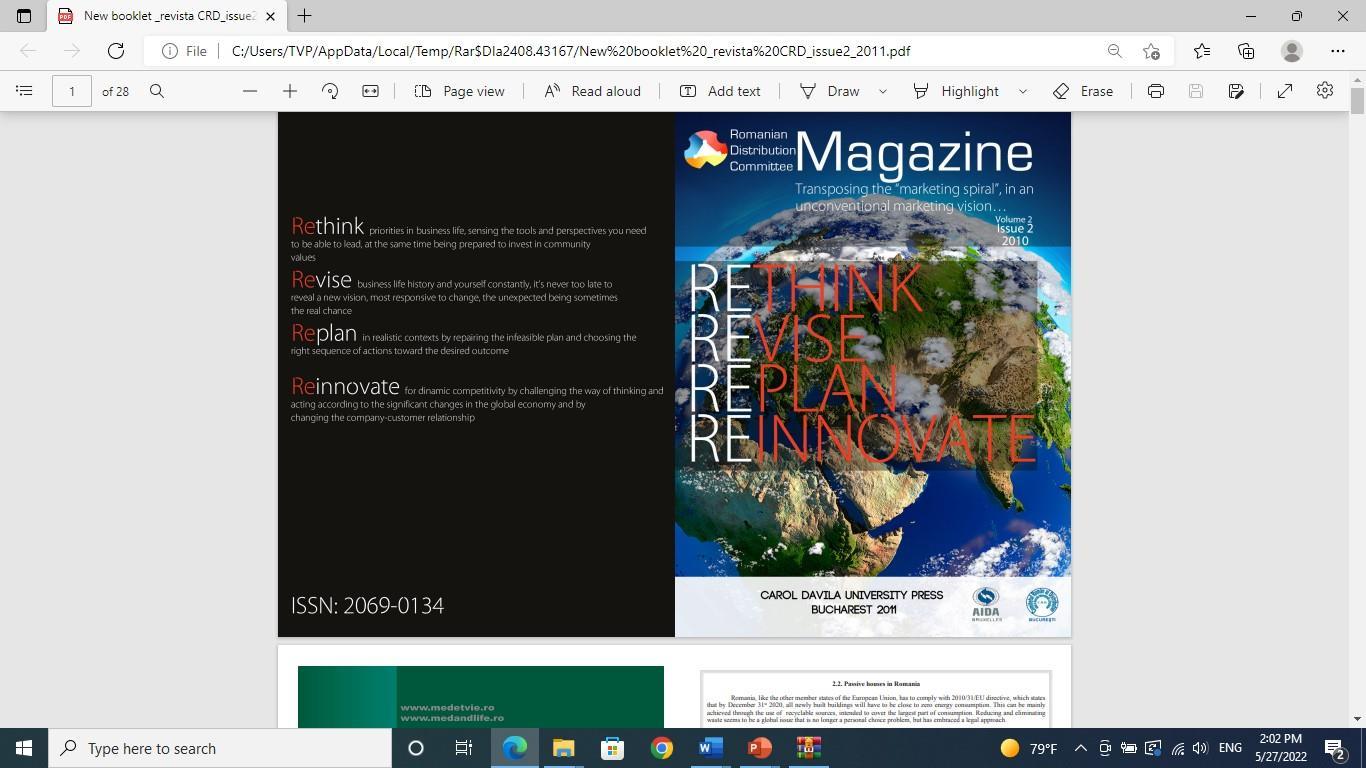
Task: Open File Explorer from the taskbar
Action: click(x=563, y=748)
